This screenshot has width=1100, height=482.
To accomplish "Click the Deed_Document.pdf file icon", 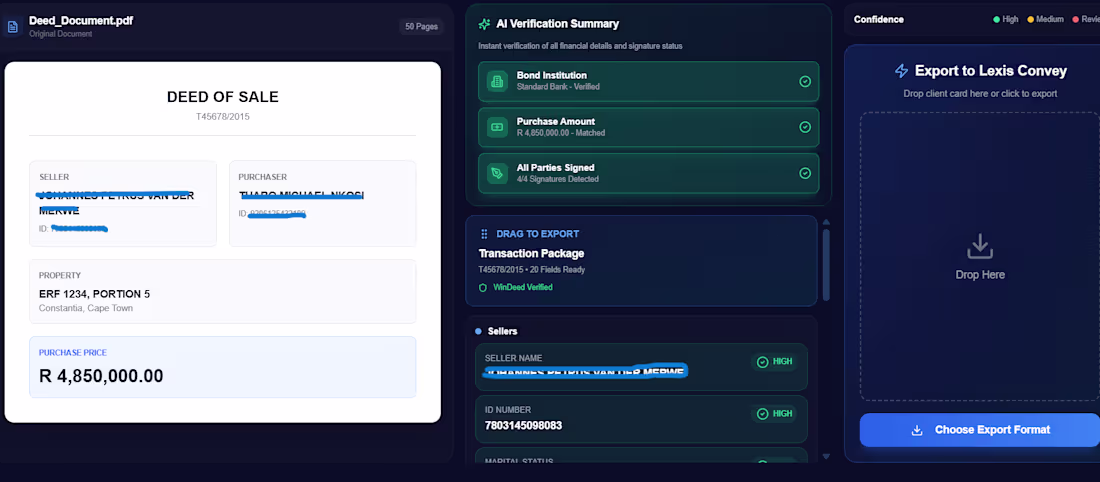I will [x=13, y=26].
